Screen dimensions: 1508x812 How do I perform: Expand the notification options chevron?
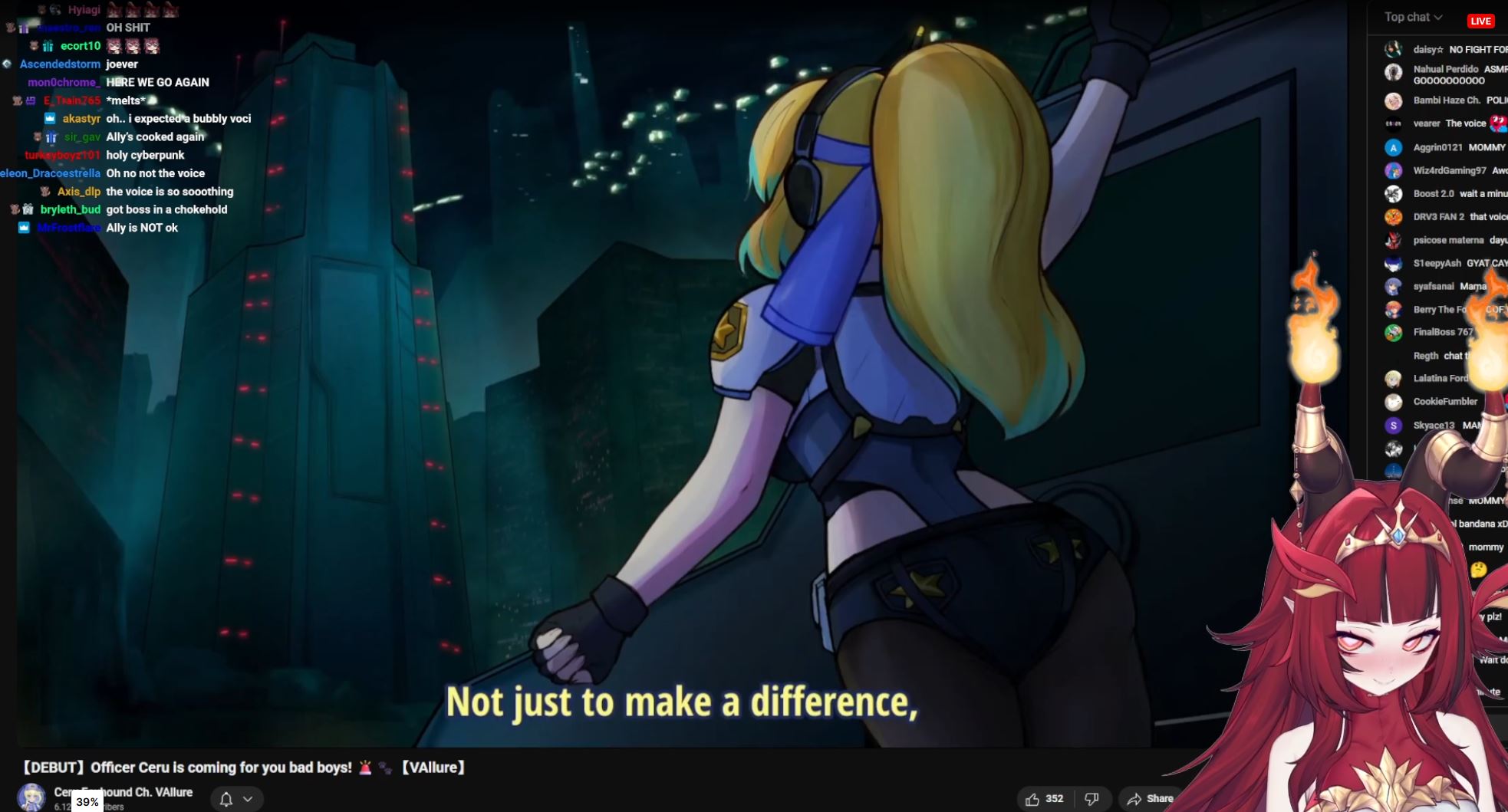[248, 800]
